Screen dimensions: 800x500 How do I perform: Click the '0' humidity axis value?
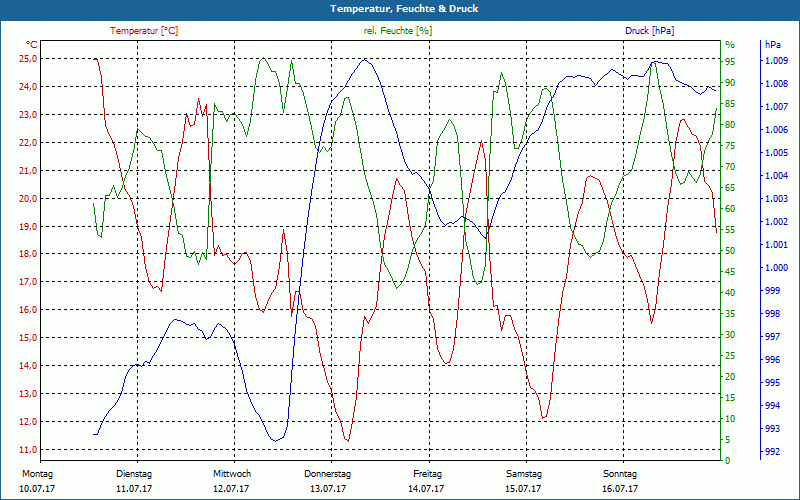click(728, 461)
